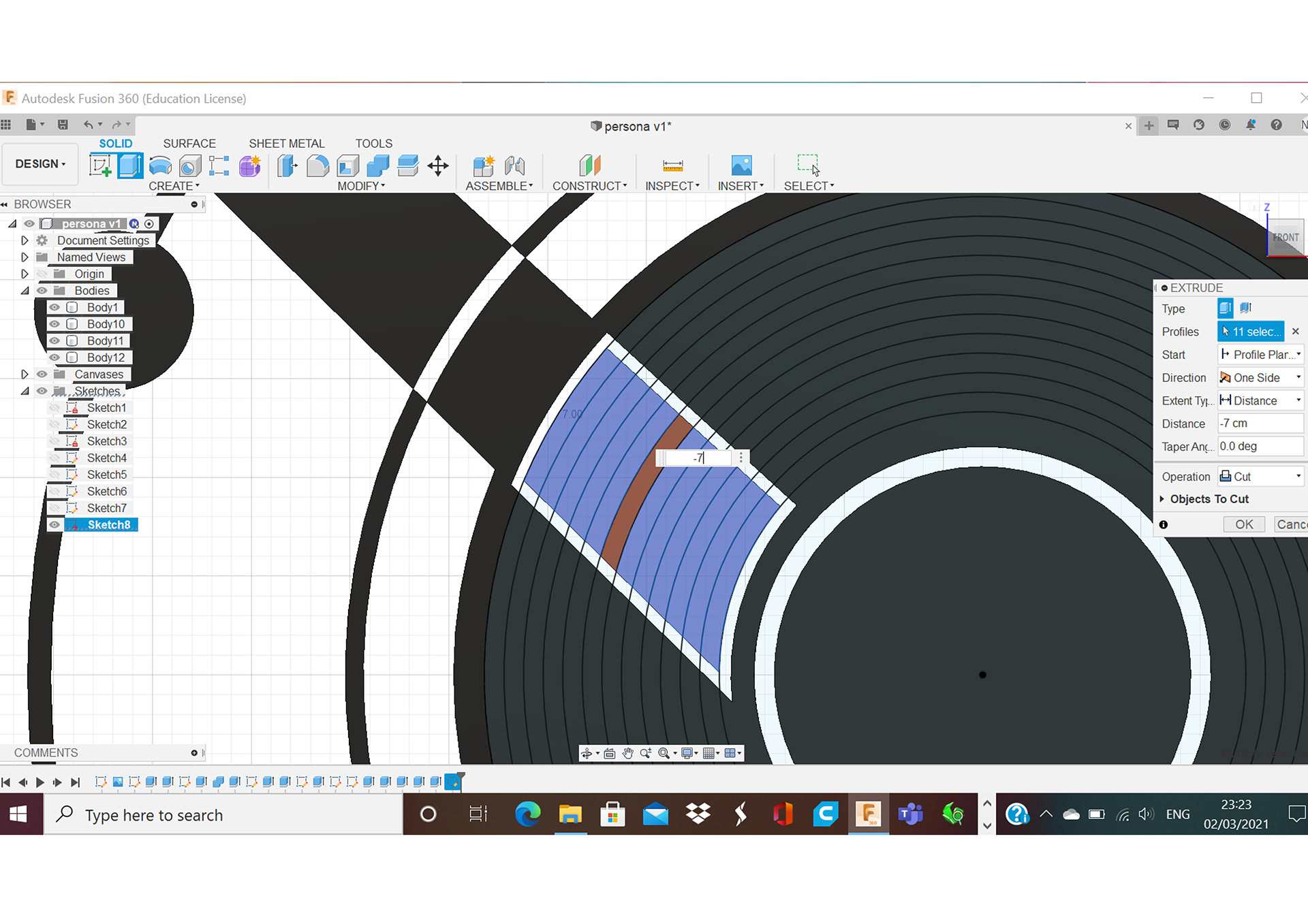
Task: Click the New Component icon
Action: 484,165
